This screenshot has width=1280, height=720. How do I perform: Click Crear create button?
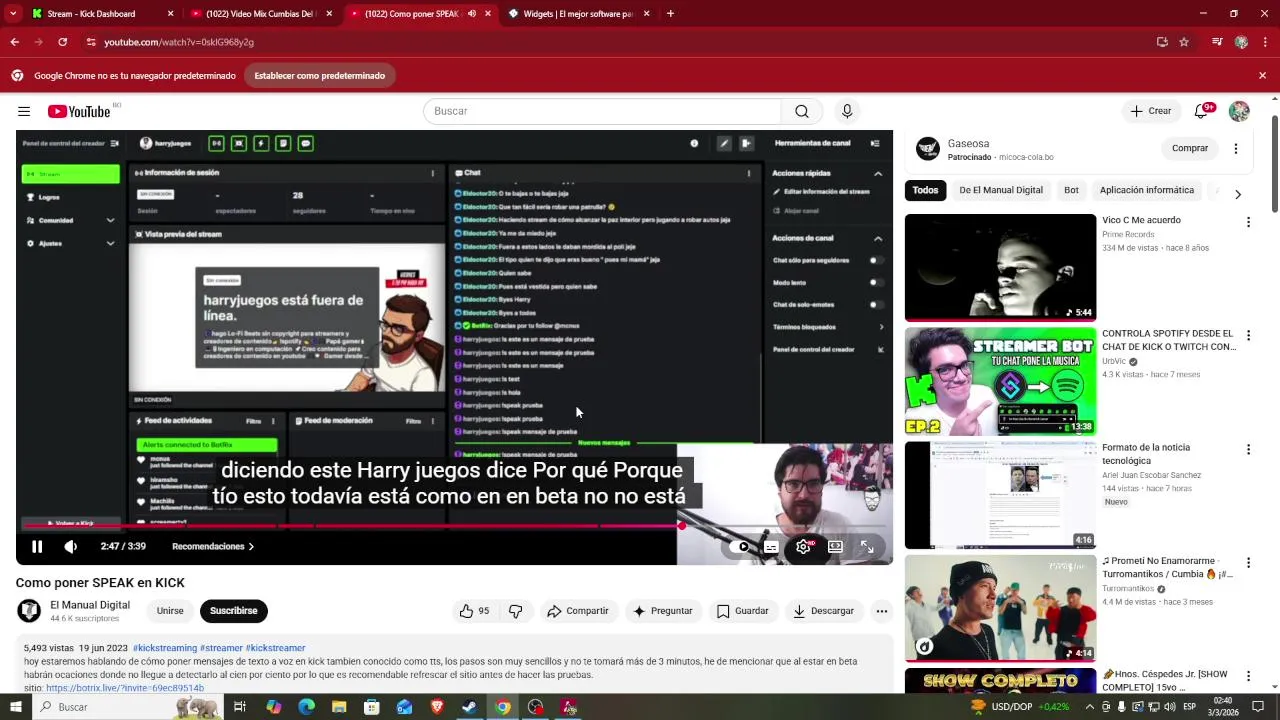(1151, 111)
